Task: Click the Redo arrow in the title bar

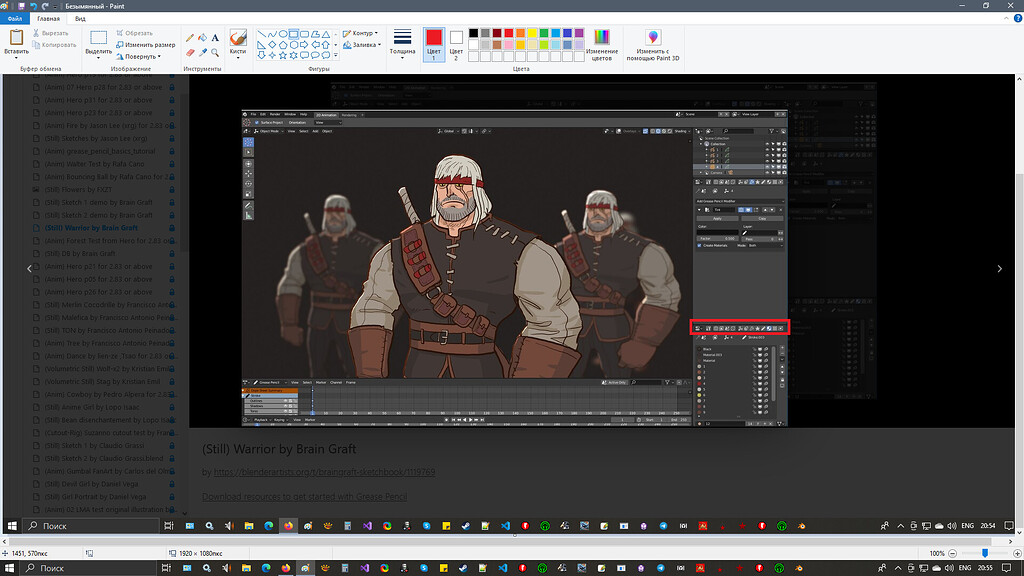Action: (x=45, y=6)
